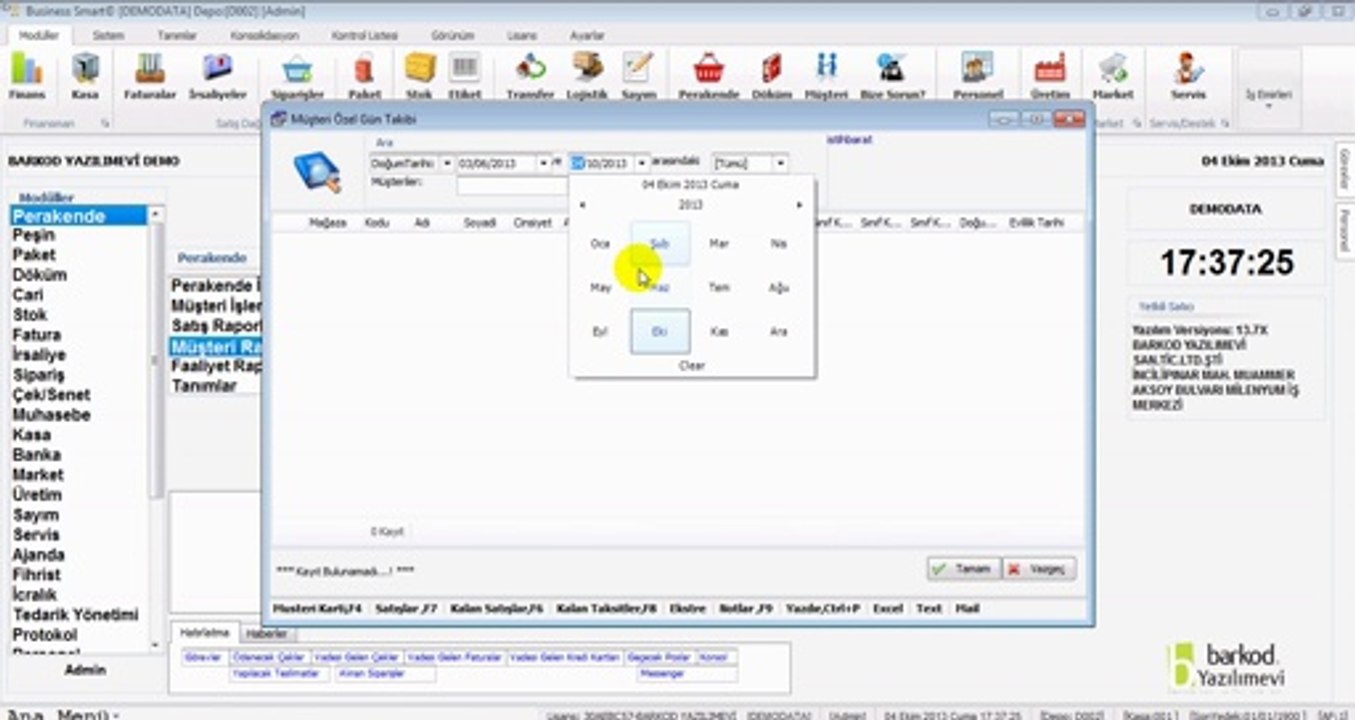This screenshot has height=720, width=1355.
Task: Click Clear in the calendar popup
Action: [x=692, y=366]
